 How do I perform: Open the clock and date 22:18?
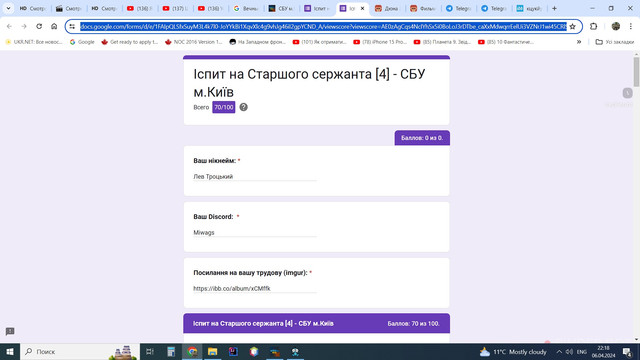pos(603,351)
